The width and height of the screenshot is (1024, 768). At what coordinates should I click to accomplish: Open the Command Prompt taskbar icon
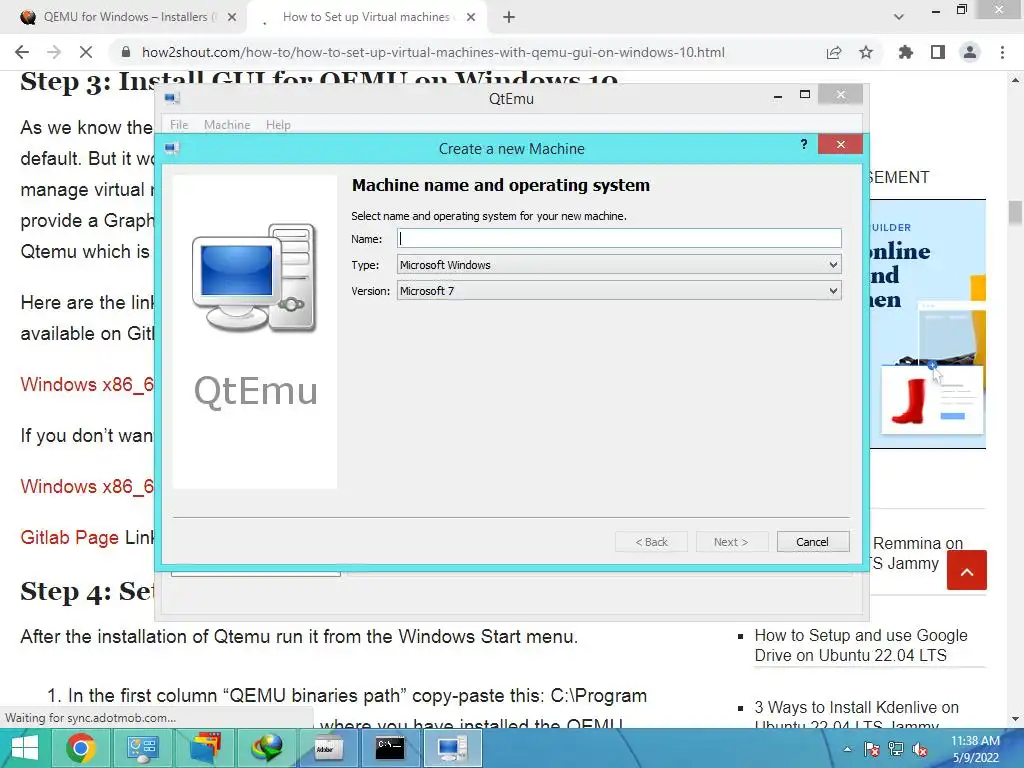coord(390,748)
